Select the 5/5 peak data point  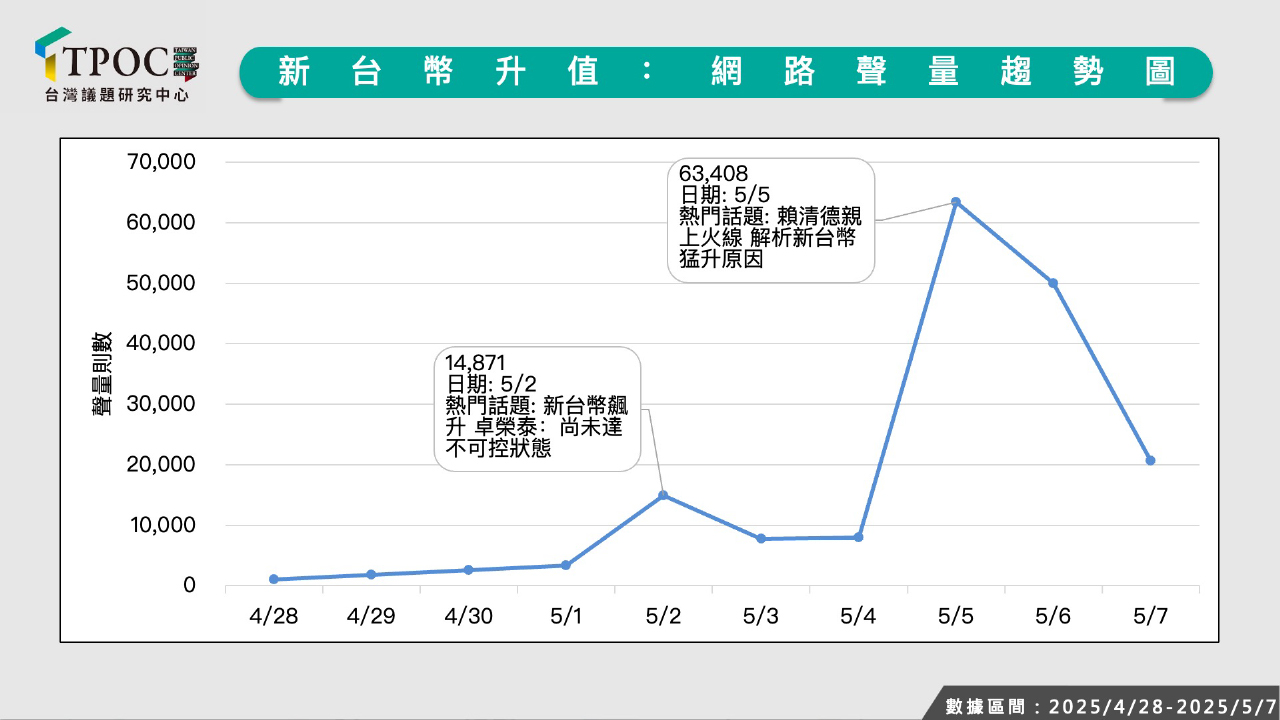pos(956,202)
